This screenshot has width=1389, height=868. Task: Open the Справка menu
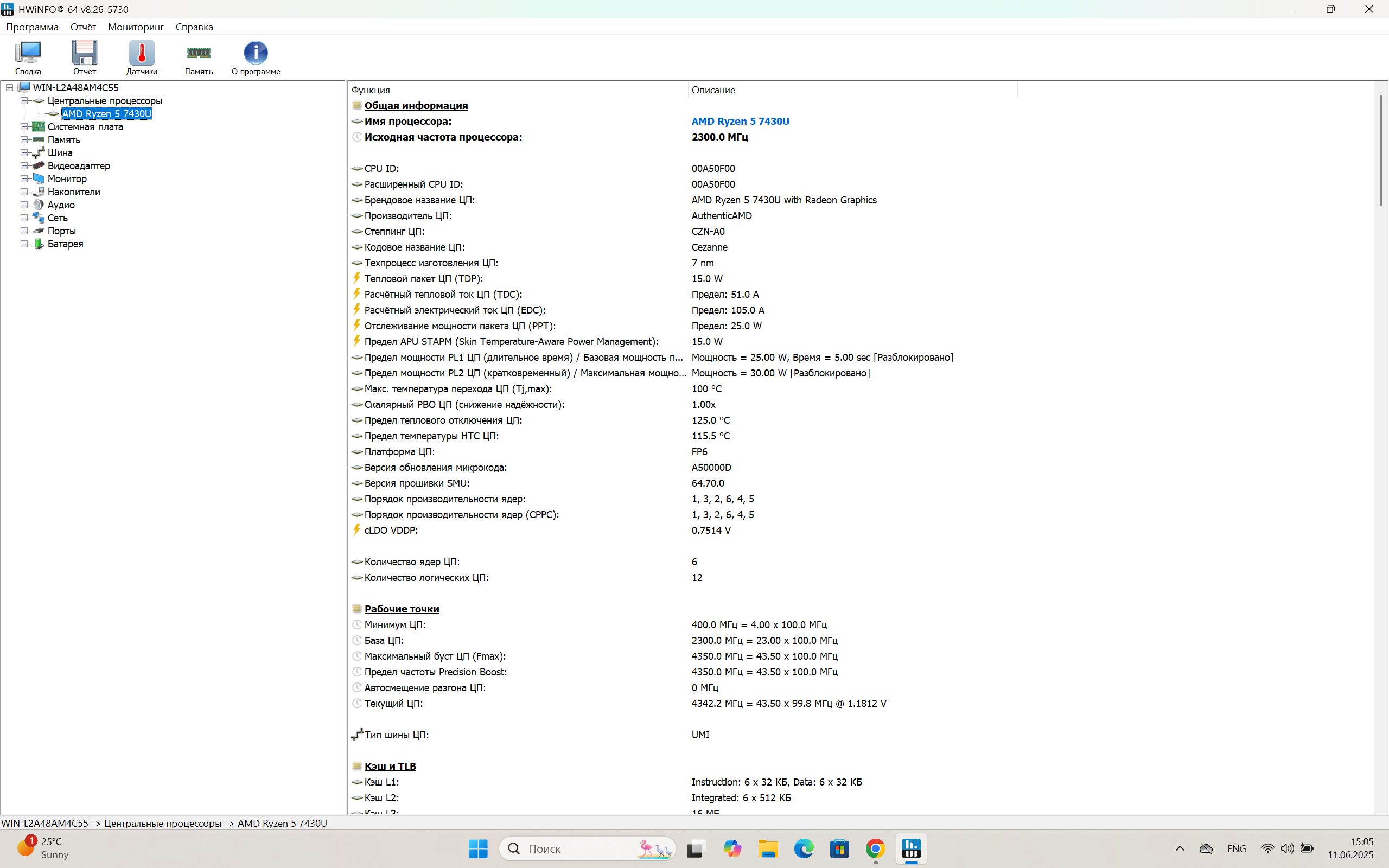click(194, 27)
